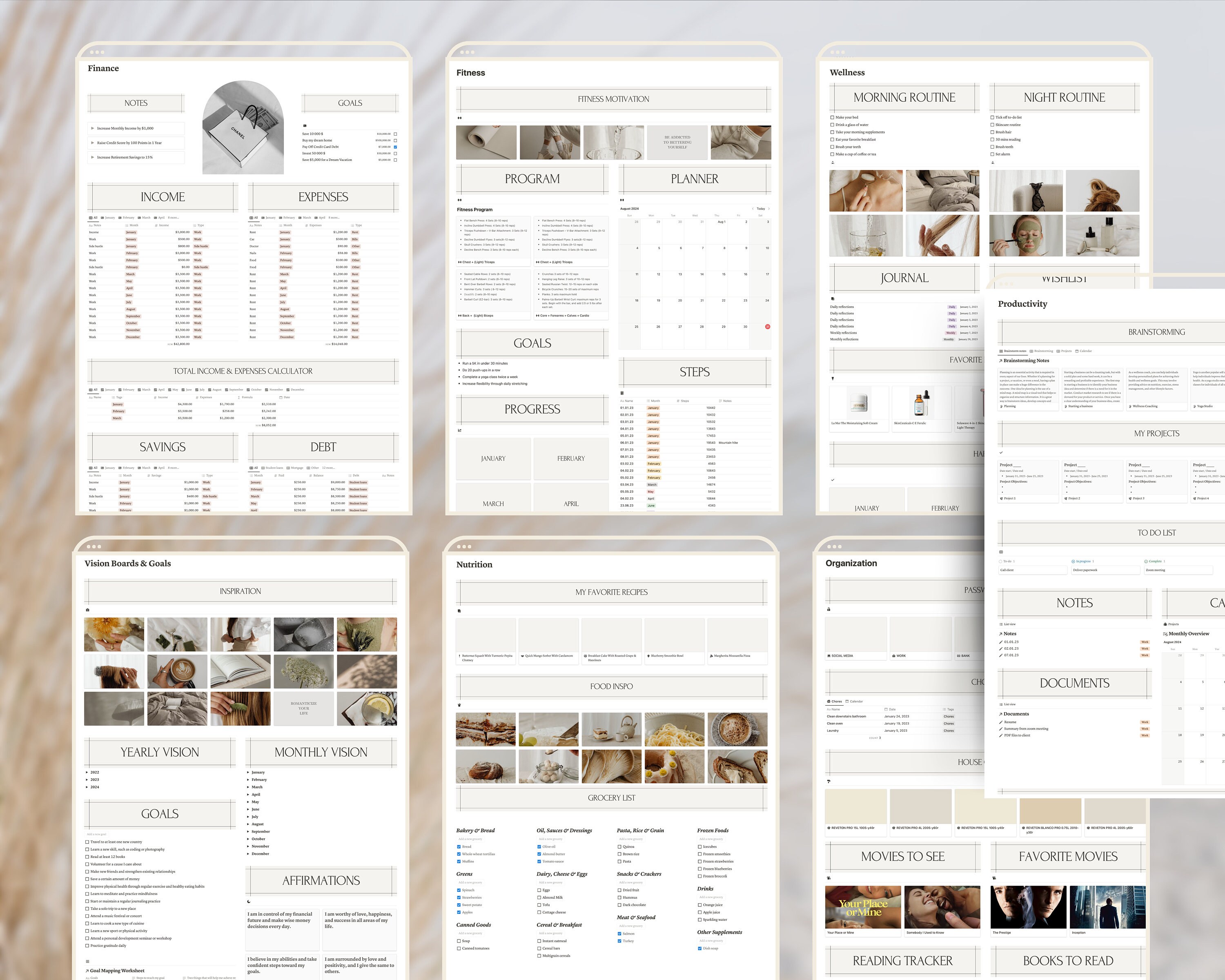Check Set alarm in the Night Routine list
This screenshot has width=1225, height=980.
click(x=993, y=154)
